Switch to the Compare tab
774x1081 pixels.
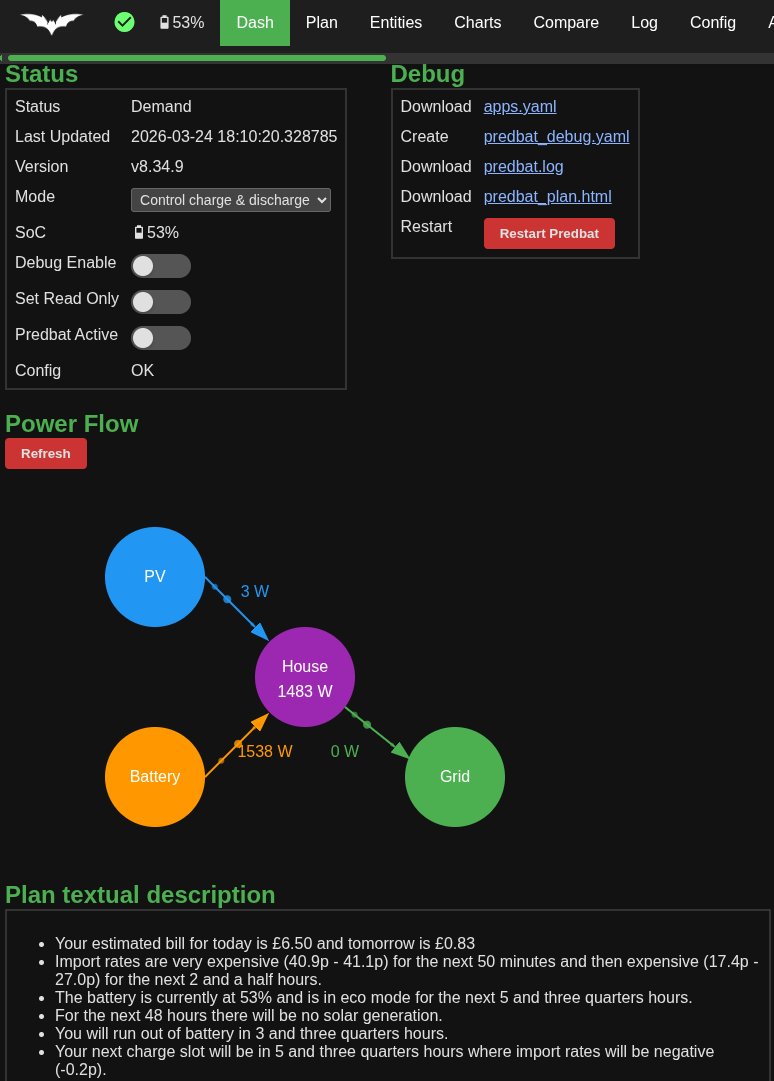click(x=566, y=23)
